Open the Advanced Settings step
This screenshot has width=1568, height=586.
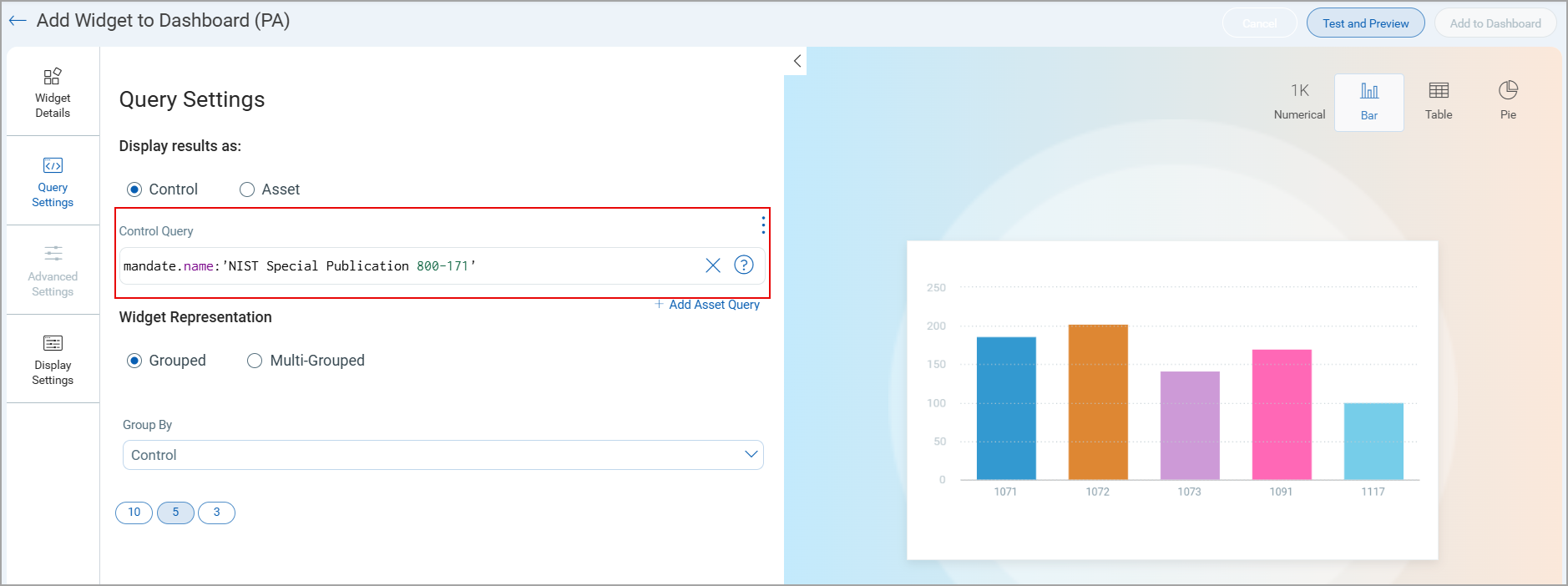click(53, 270)
